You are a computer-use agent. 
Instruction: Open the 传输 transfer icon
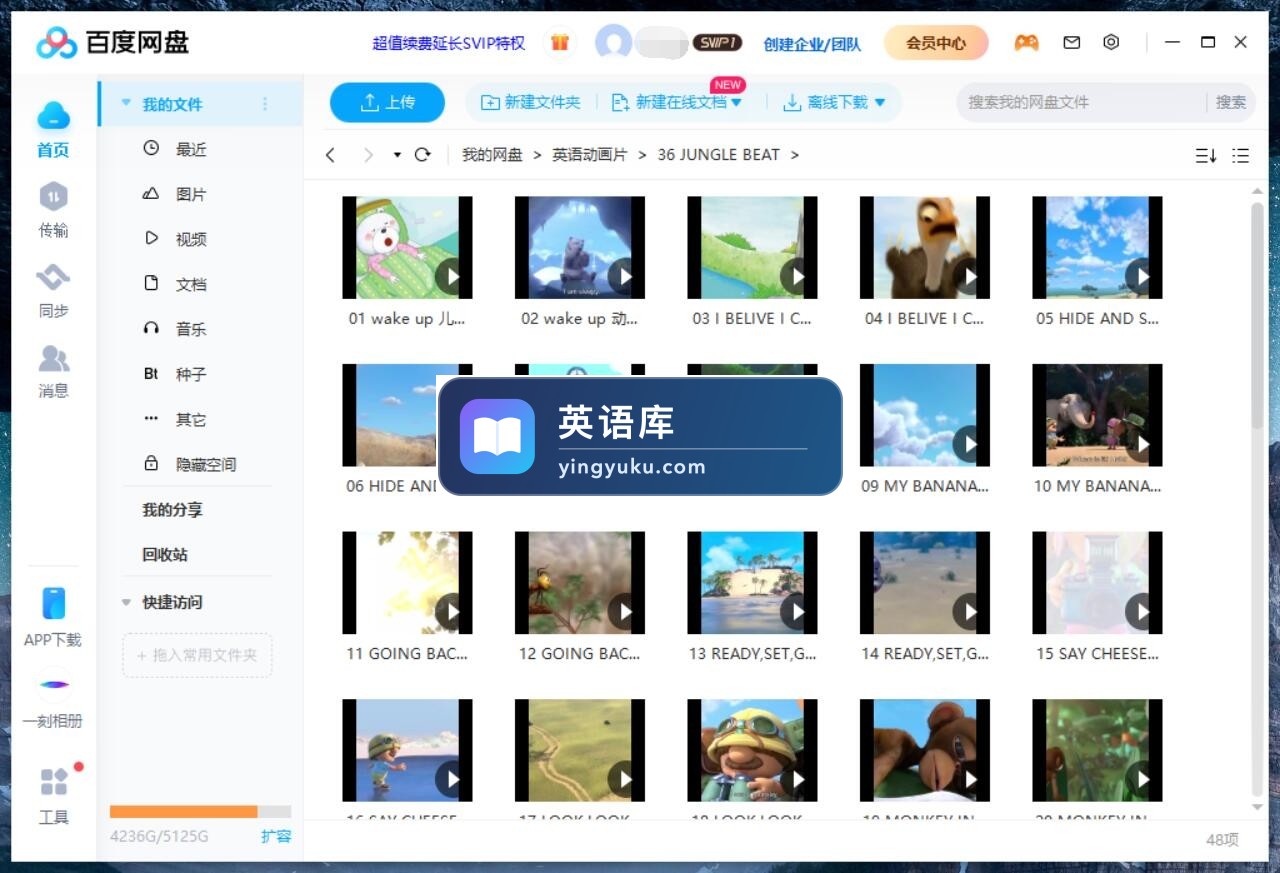point(53,196)
